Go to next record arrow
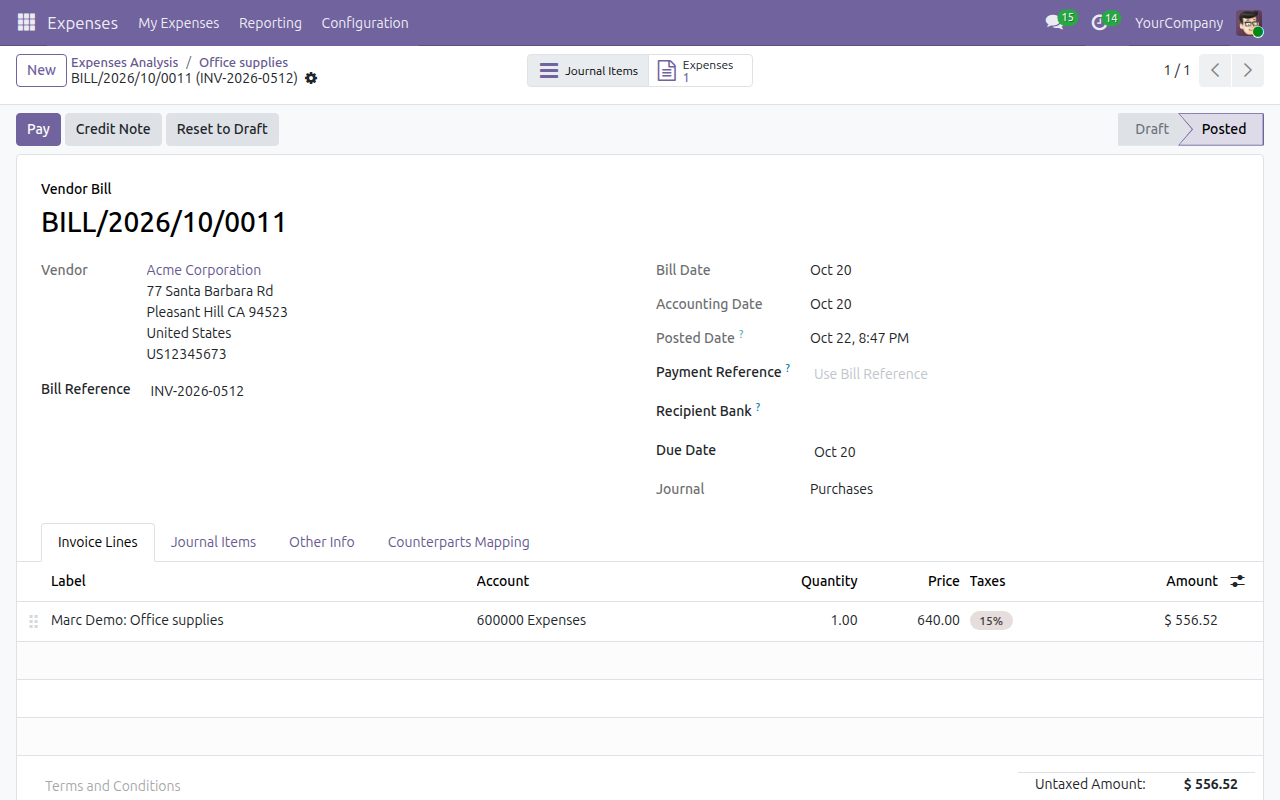1280x800 pixels. point(1247,70)
